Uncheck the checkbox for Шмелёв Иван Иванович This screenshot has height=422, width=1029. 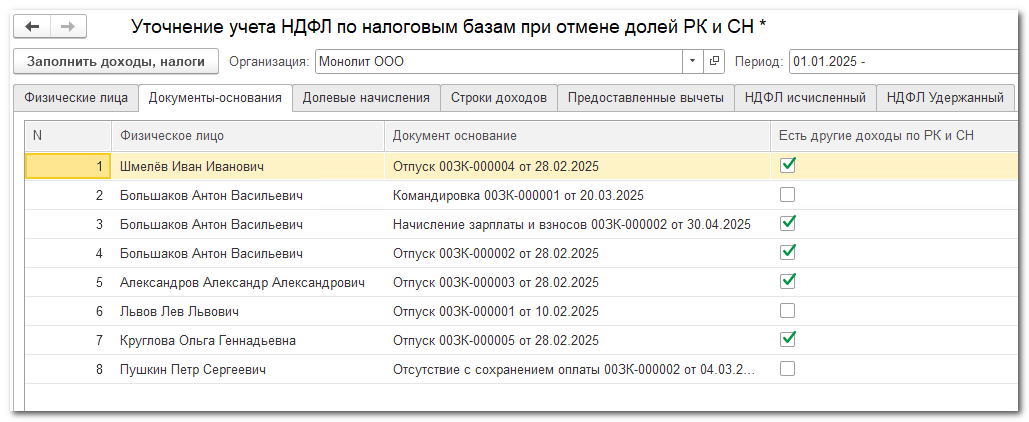(x=788, y=165)
